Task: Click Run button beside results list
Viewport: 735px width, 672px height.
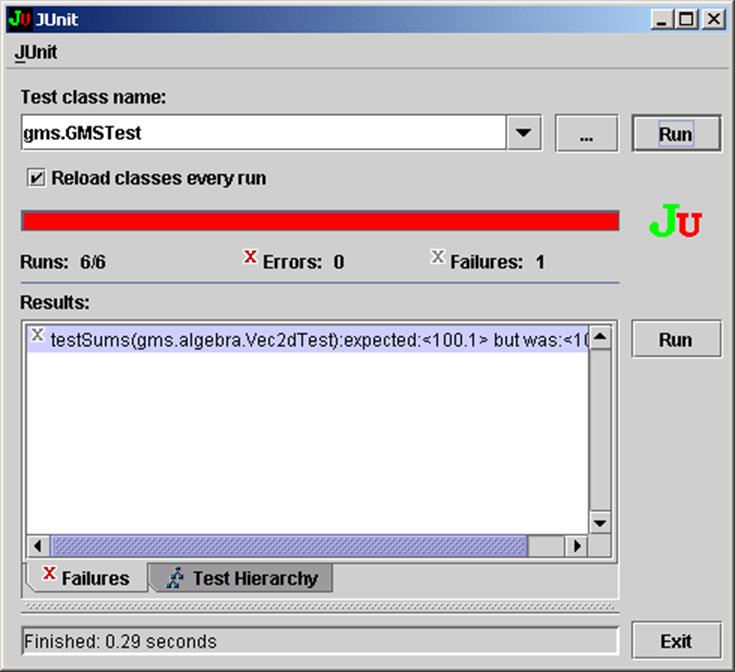Action: [x=675, y=339]
